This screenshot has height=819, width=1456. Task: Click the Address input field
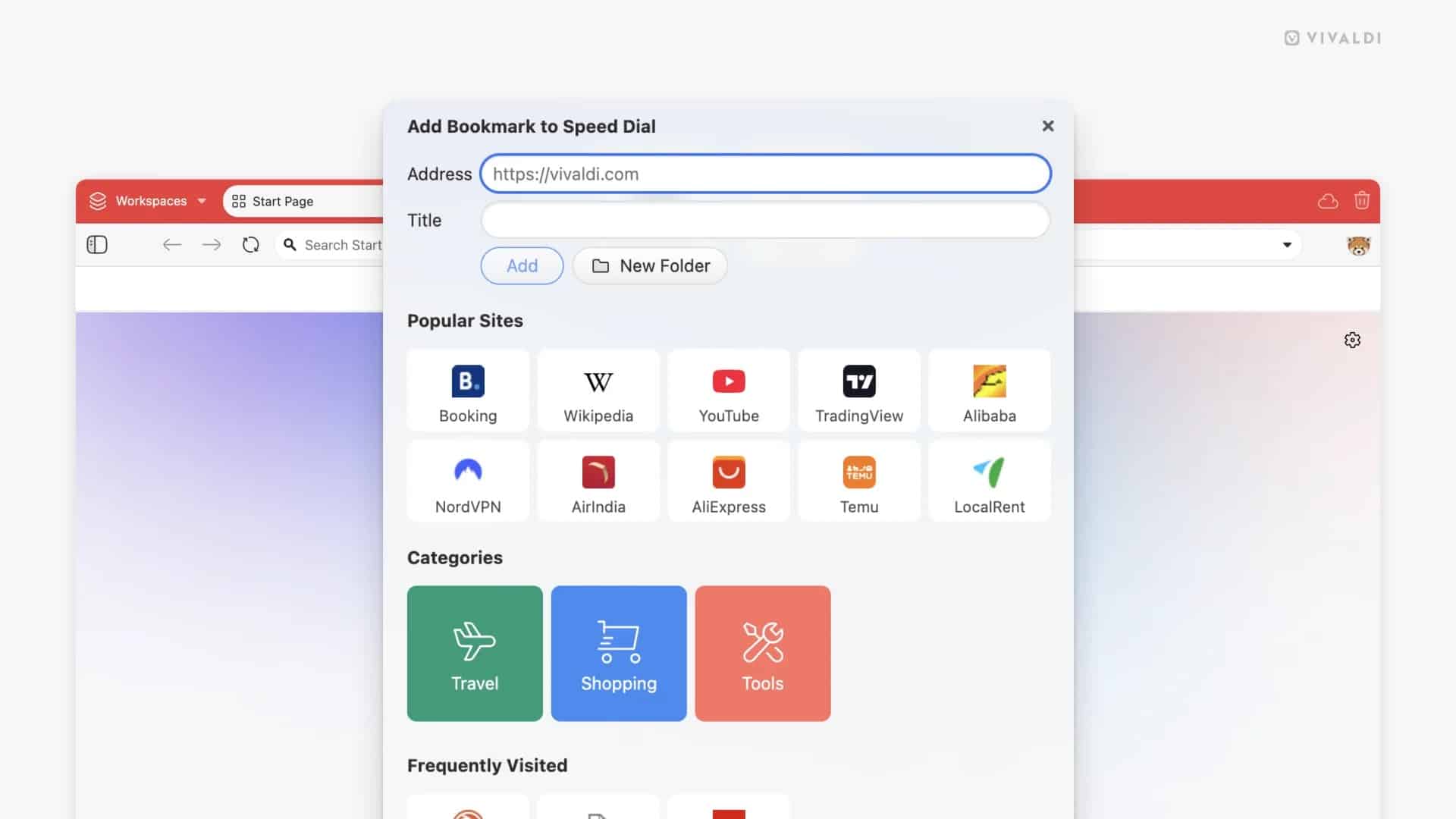point(765,172)
